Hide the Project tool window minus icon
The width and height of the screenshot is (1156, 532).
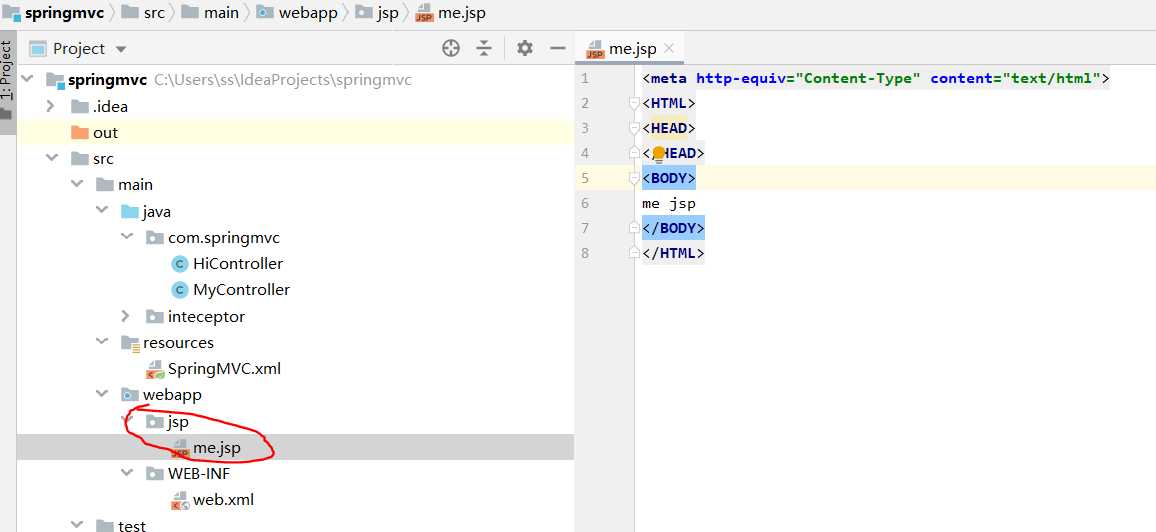(x=558, y=49)
